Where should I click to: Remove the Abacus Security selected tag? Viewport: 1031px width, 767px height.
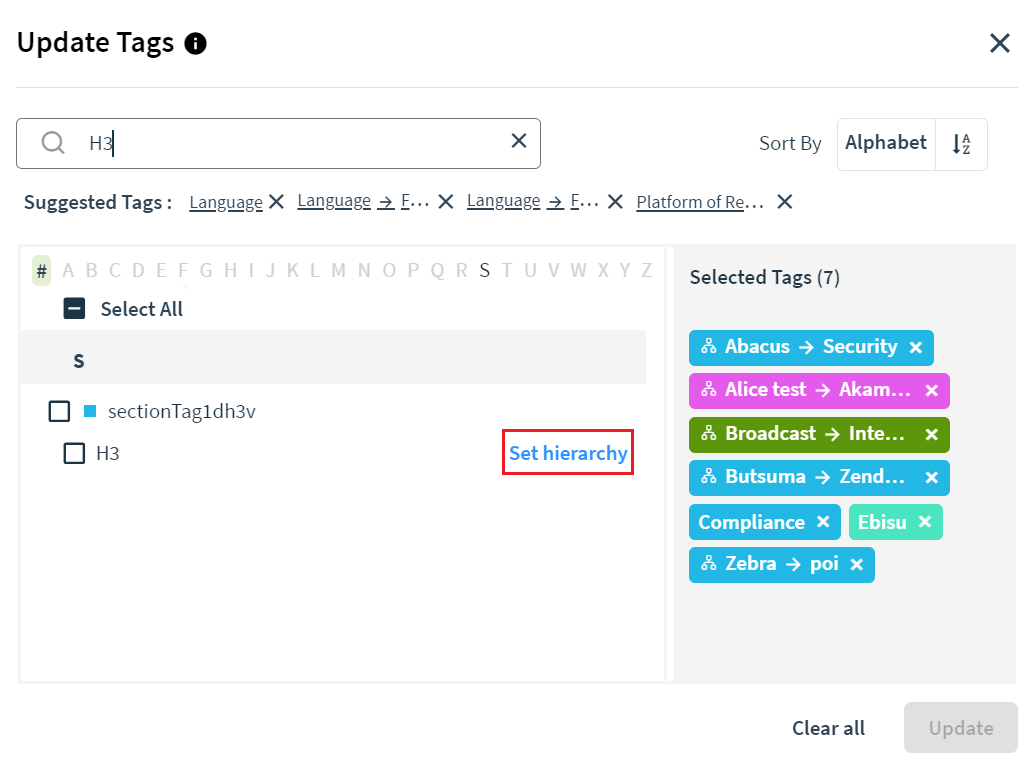coord(916,347)
